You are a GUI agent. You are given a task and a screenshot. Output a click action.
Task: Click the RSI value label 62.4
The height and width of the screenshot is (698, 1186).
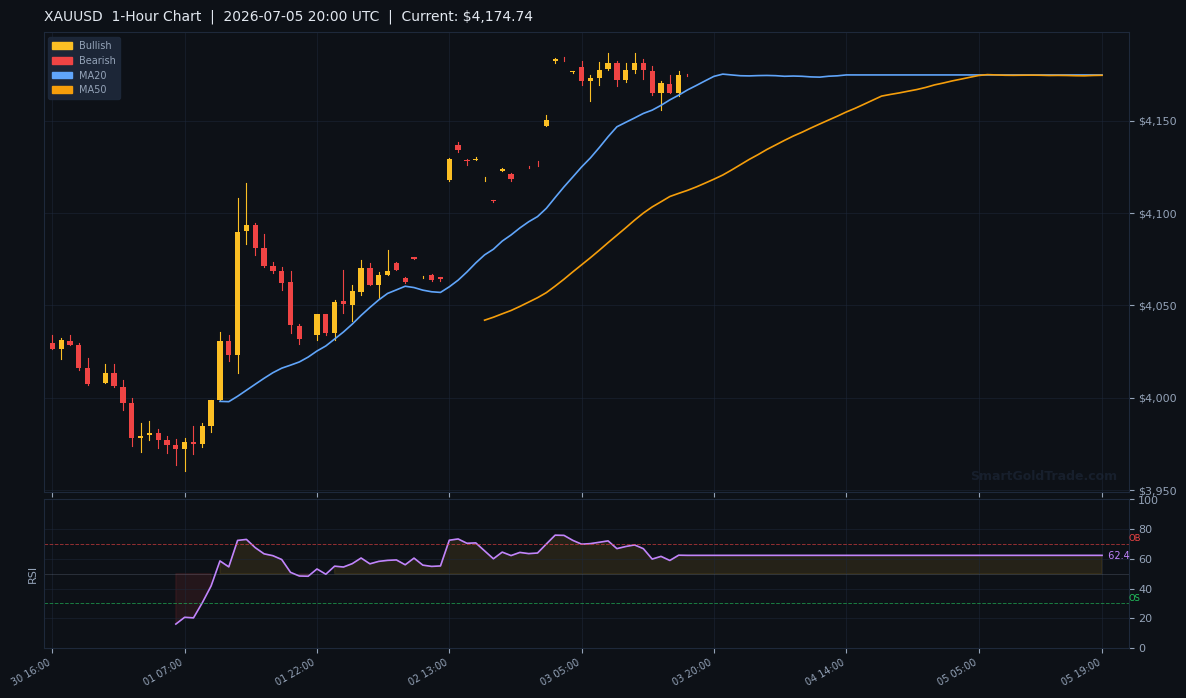1119,556
